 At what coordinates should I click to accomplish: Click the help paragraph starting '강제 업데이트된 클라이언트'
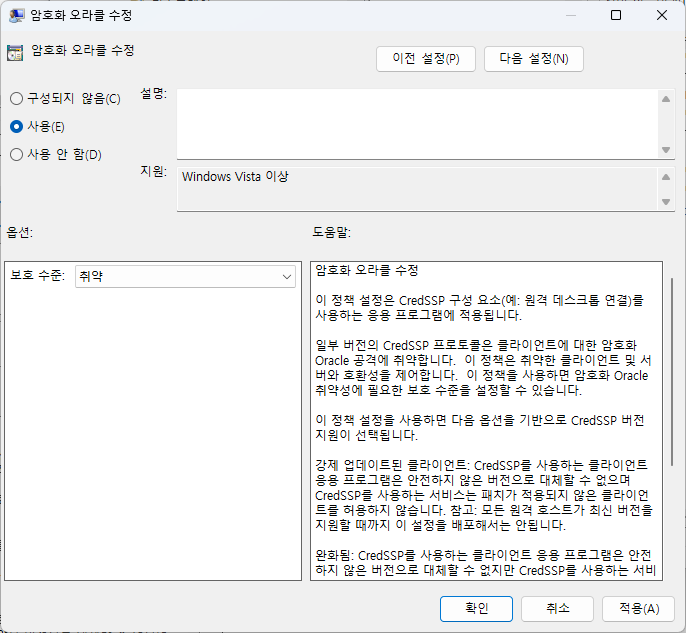(484, 495)
